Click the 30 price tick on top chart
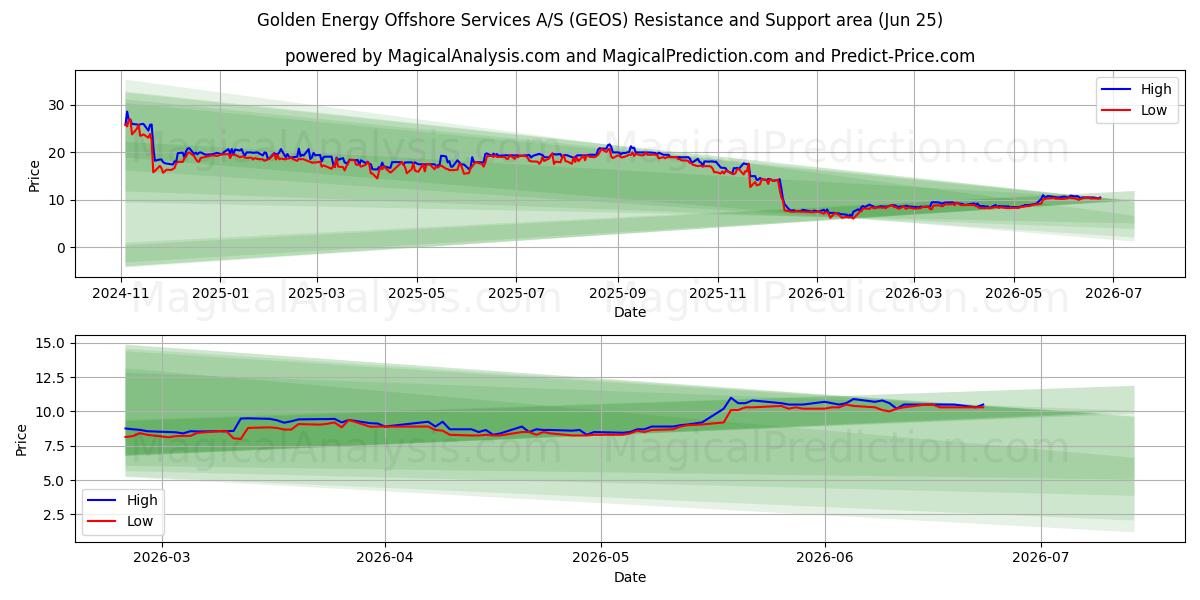Image resolution: width=1200 pixels, height=600 pixels. point(56,105)
